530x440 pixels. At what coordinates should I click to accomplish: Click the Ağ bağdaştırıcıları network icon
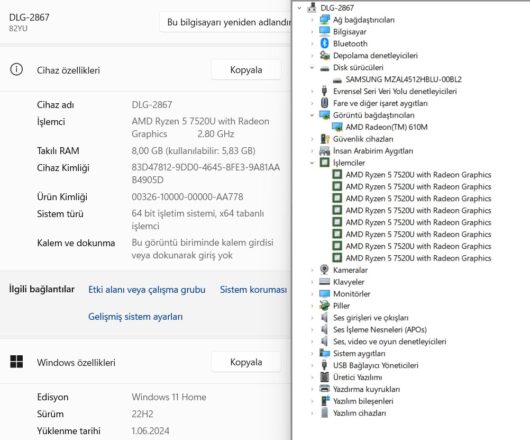[324, 20]
